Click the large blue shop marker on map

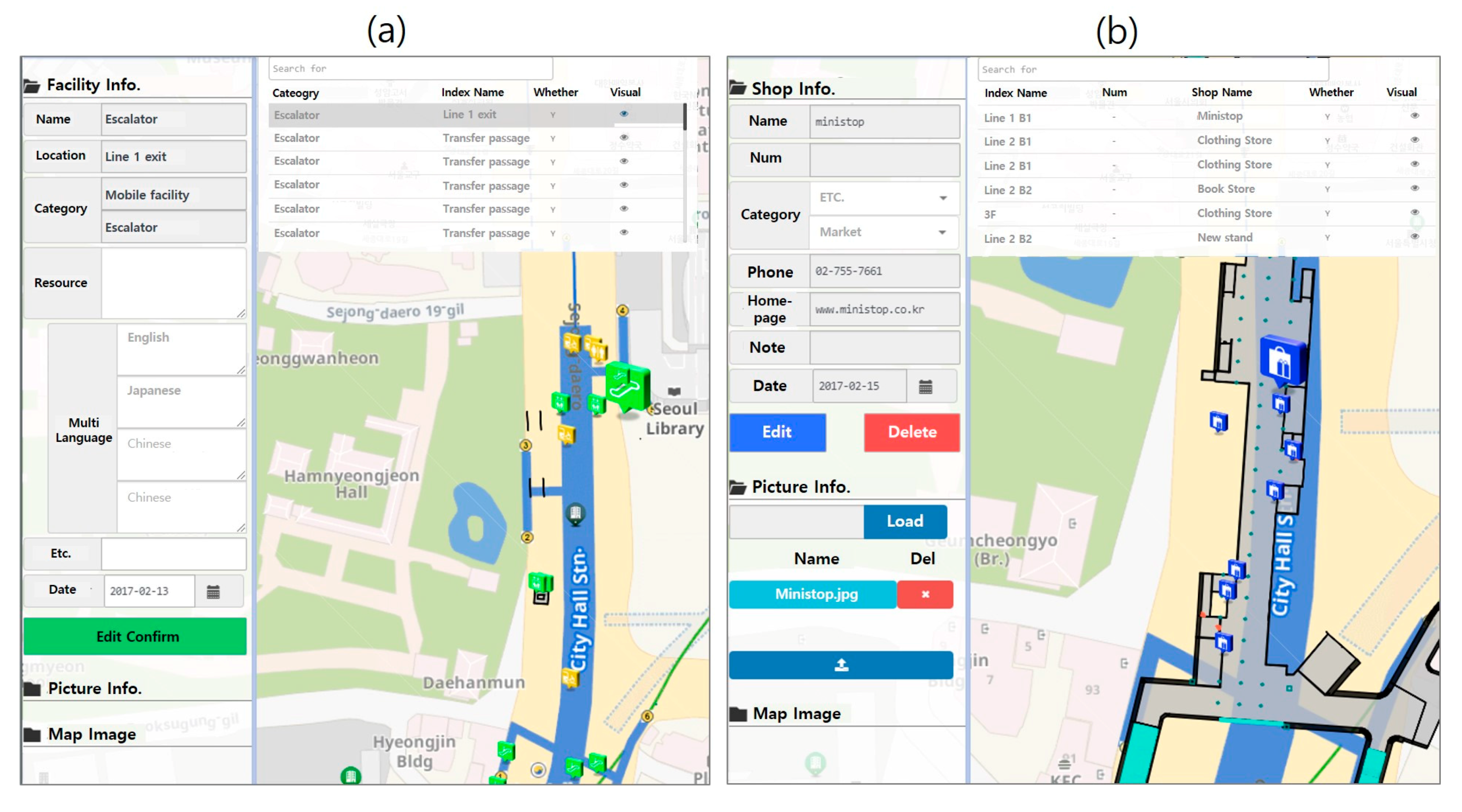point(1282,362)
